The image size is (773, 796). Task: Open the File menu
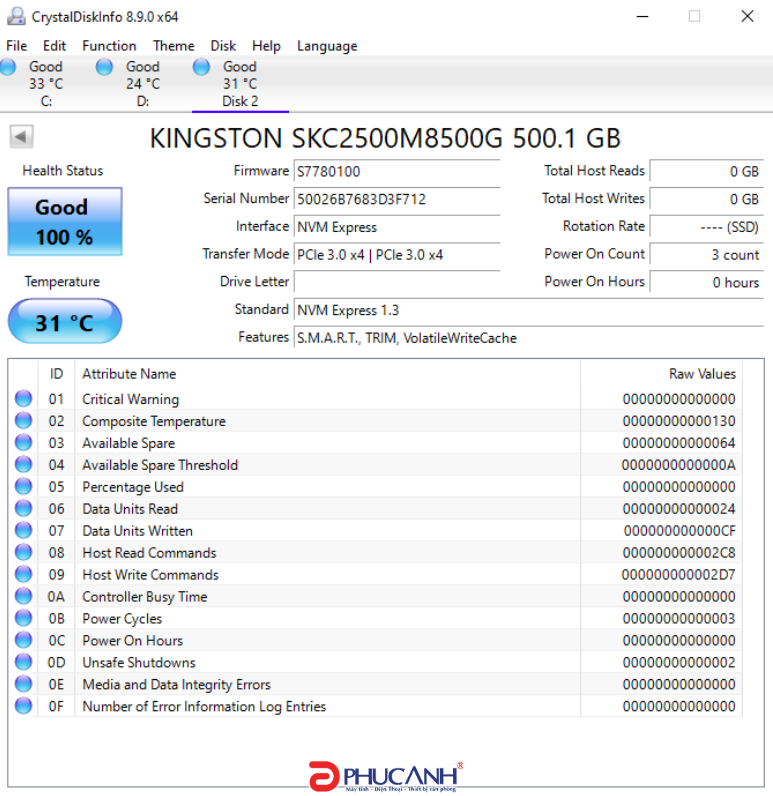pos(16,46)
